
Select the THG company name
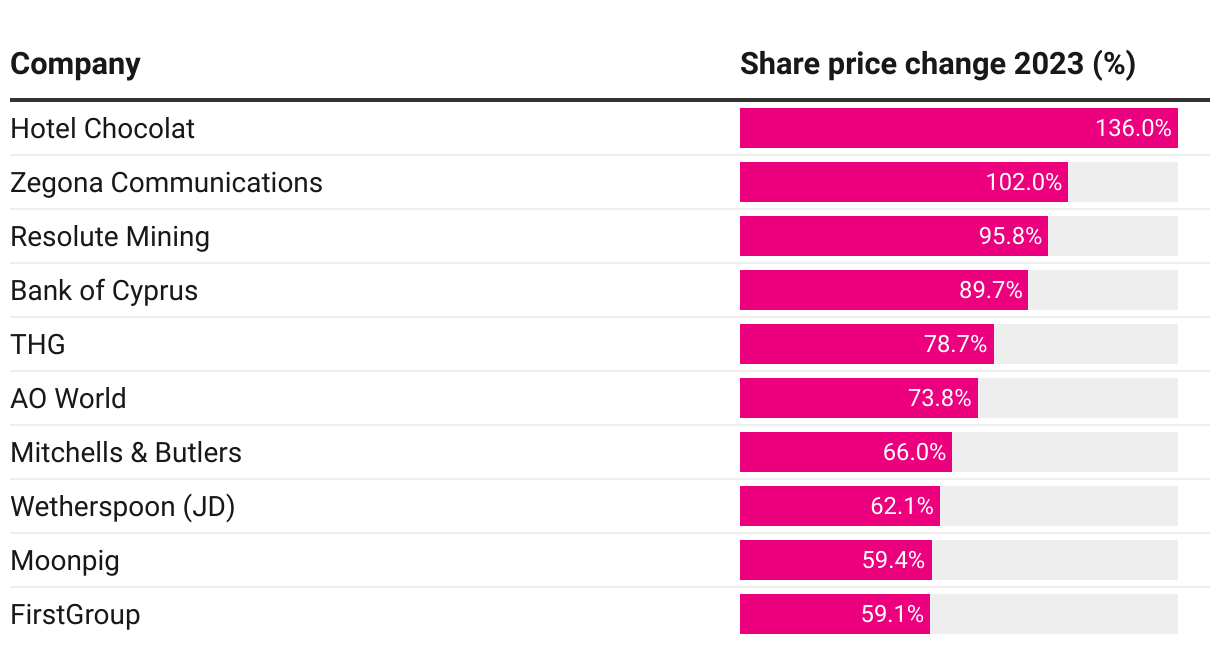tap(38, 345)
